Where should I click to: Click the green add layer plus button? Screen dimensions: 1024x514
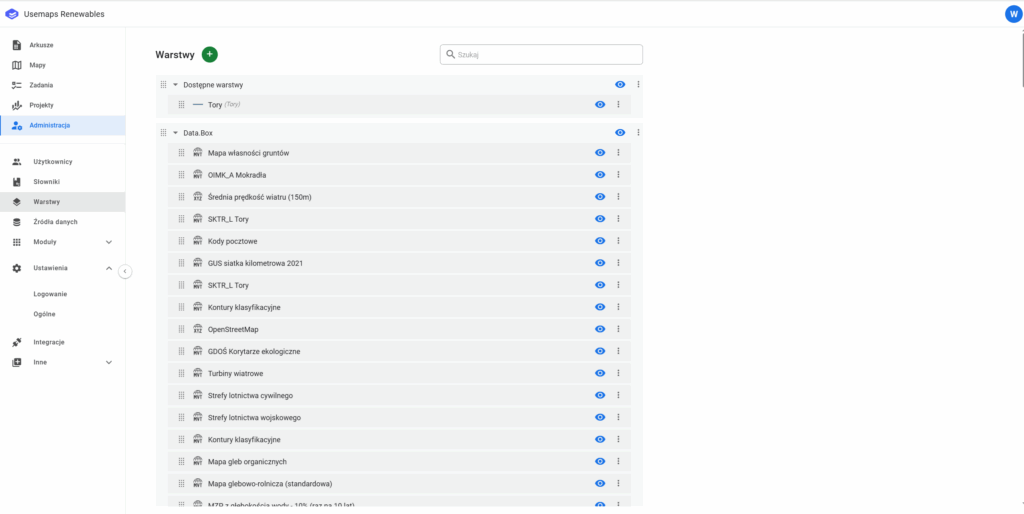coord(209,54)
